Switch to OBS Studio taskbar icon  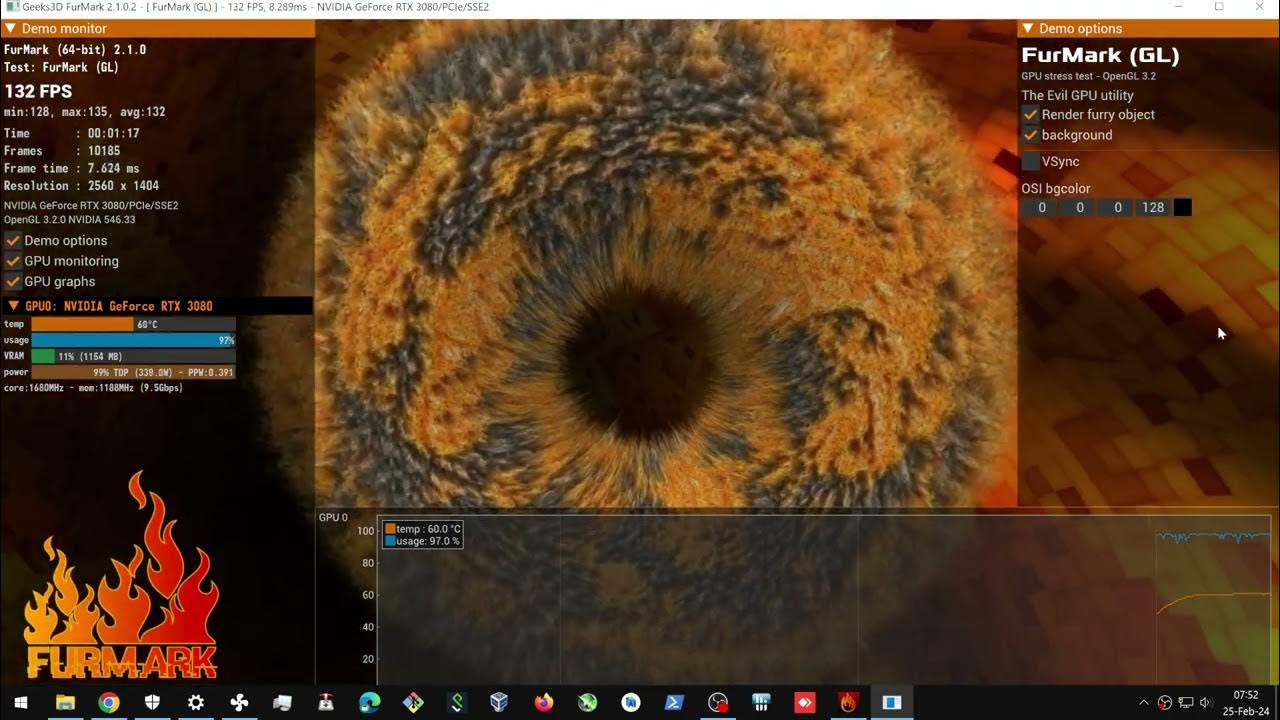click(x=718, y=702)
